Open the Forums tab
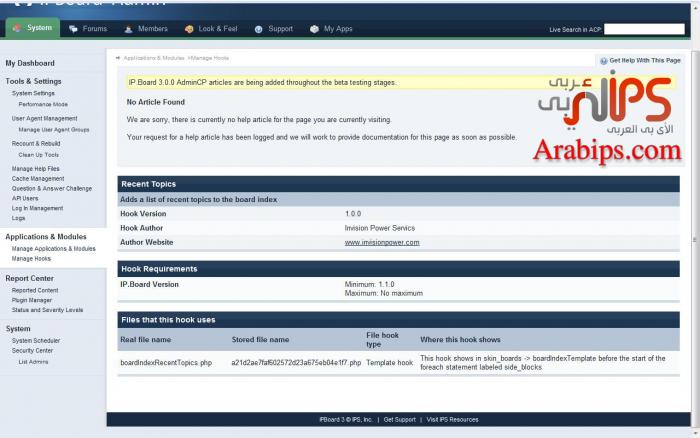 tap(94, 29)
